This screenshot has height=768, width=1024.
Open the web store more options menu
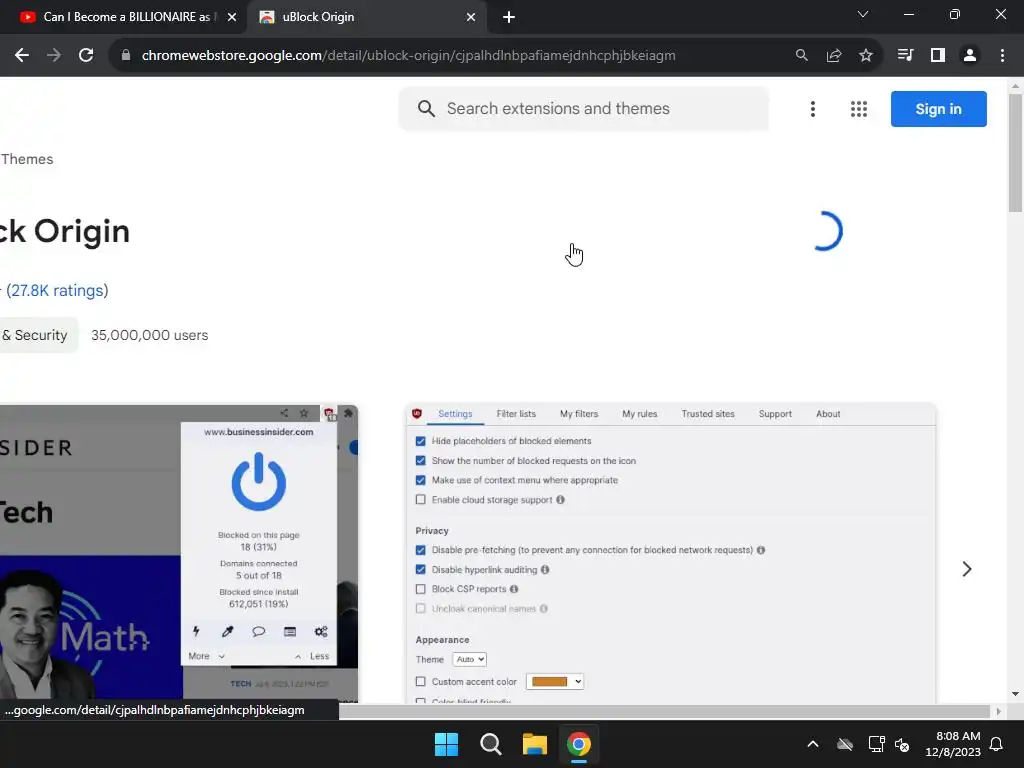[x=813, y=109]
